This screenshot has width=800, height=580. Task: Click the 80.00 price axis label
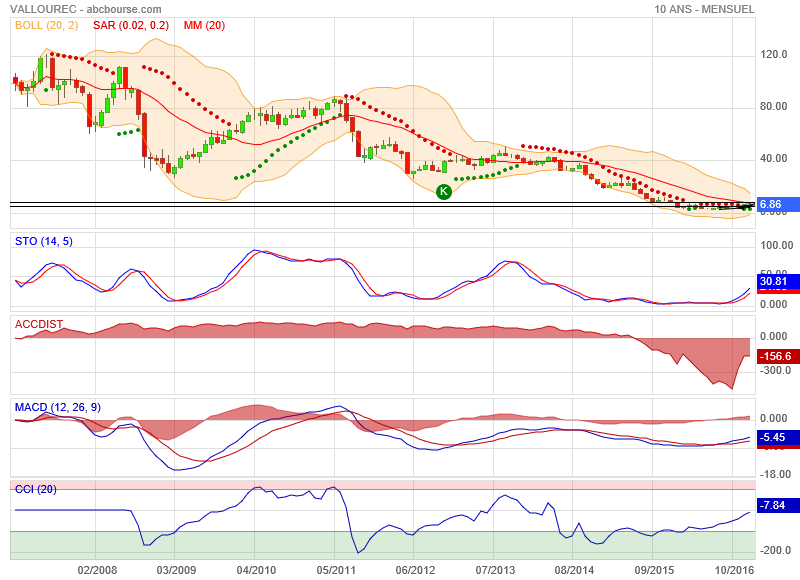(773, 106)
